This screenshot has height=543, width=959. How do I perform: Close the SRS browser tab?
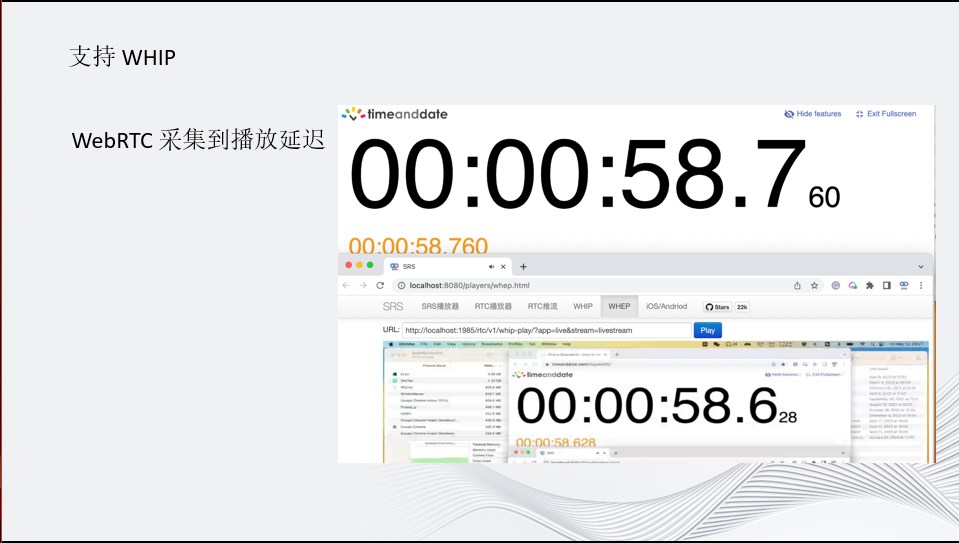click(503, 267)
